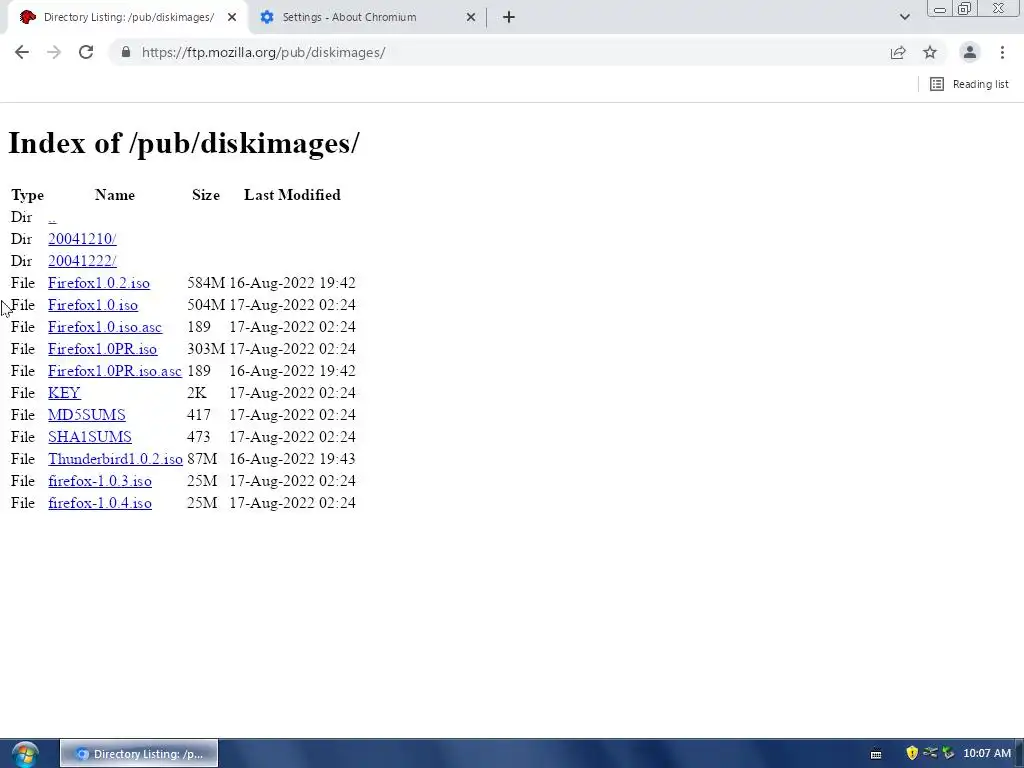Download Thunderbird1.0.2.iso
1024x768 pixels.
(x=116, y=459)
